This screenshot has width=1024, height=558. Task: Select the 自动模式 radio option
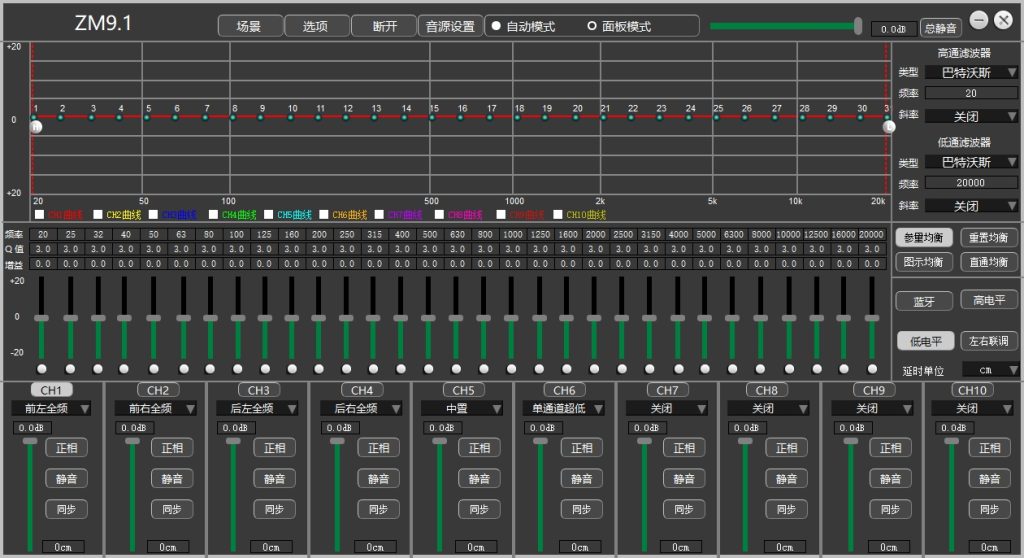[496, 26]
